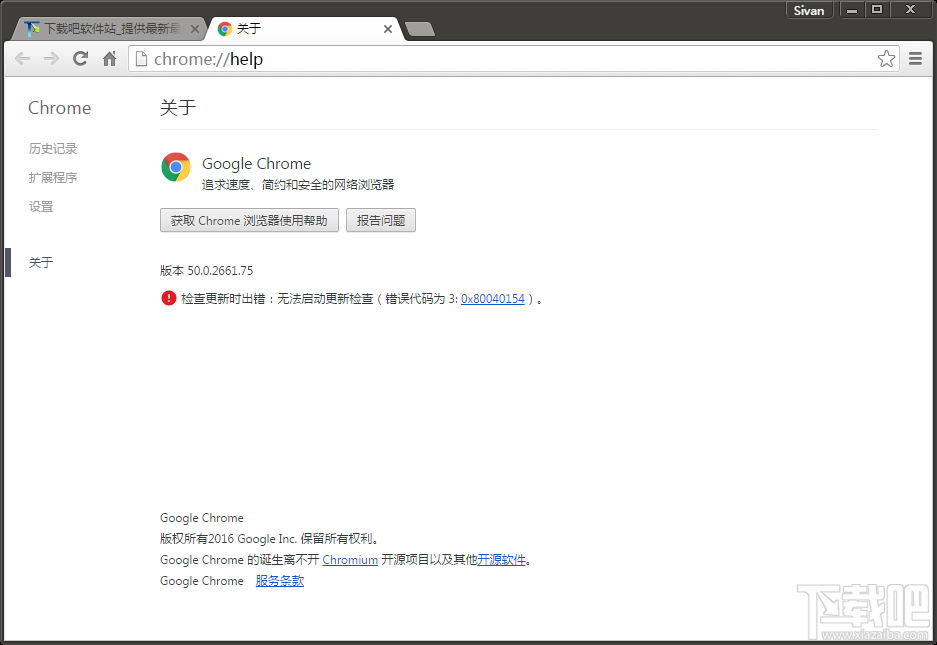Click the forward navigation arrow

click(x=50, y=59)
